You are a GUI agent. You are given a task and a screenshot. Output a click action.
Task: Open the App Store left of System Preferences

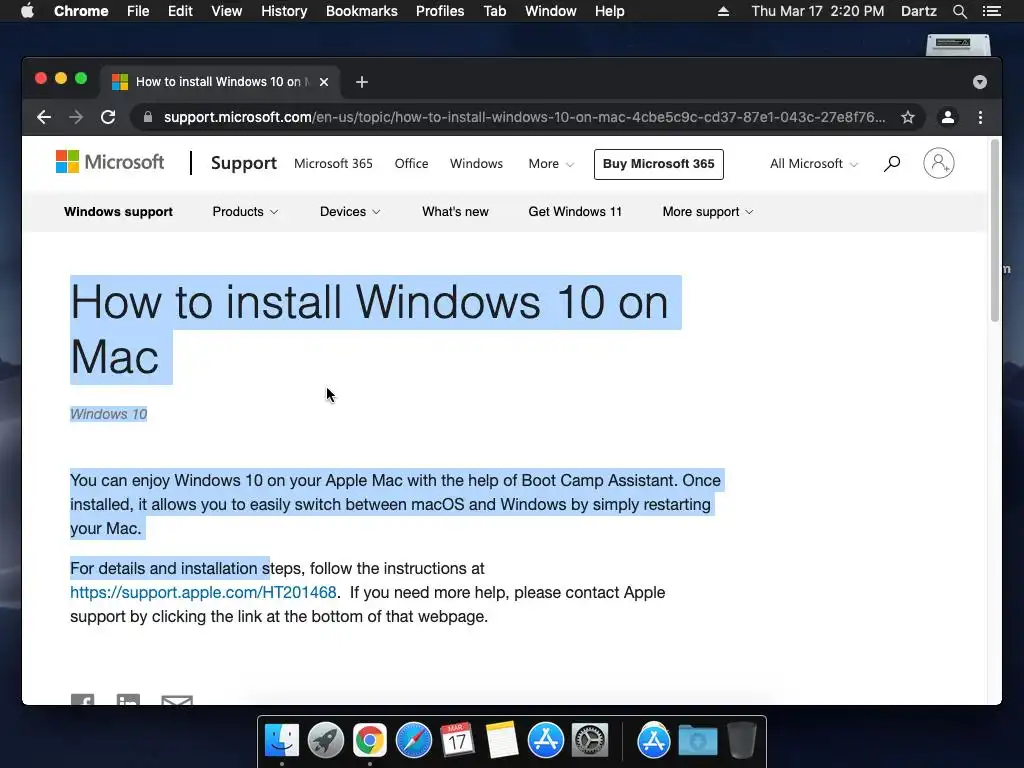pyautogui.click(x=546, y=741)
